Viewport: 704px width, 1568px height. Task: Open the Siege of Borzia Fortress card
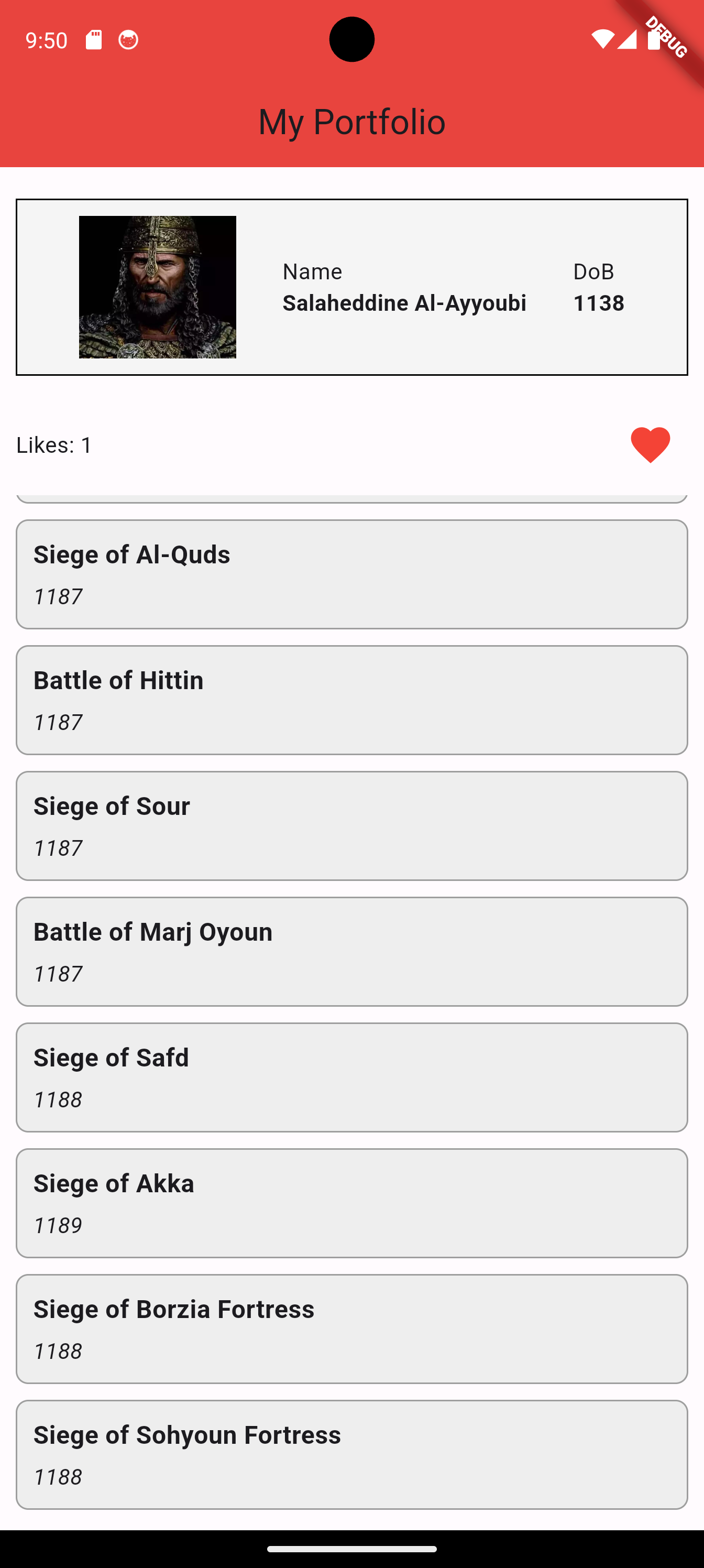click(351, 1329)
